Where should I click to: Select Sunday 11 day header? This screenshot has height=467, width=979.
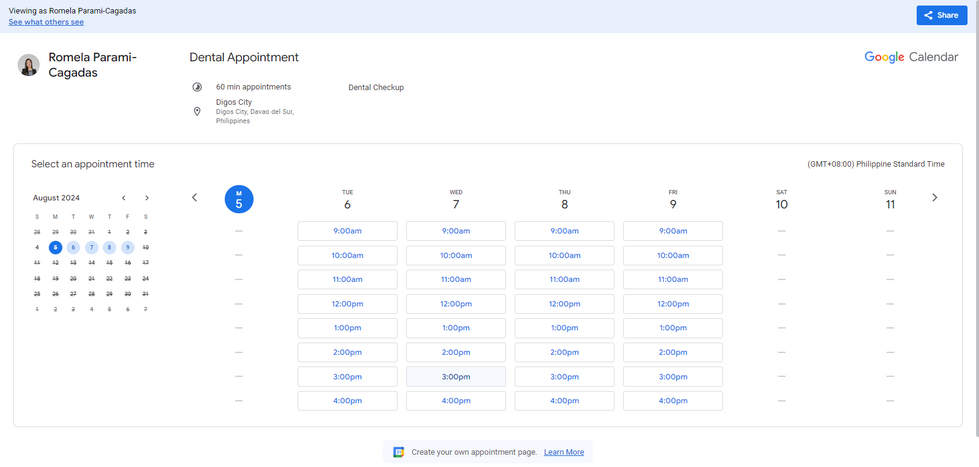(x=890, y=200)
